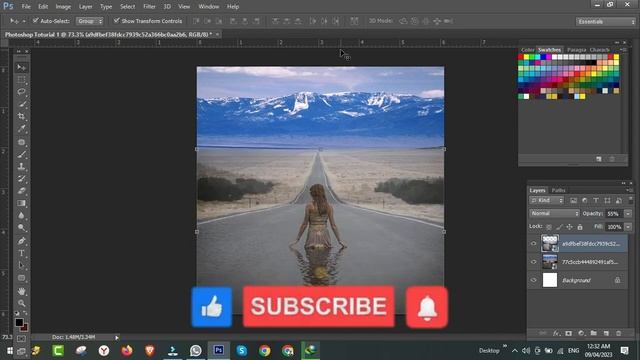Click the foreground color swatch
Screen dimensions: 640x360
point(19,322)
